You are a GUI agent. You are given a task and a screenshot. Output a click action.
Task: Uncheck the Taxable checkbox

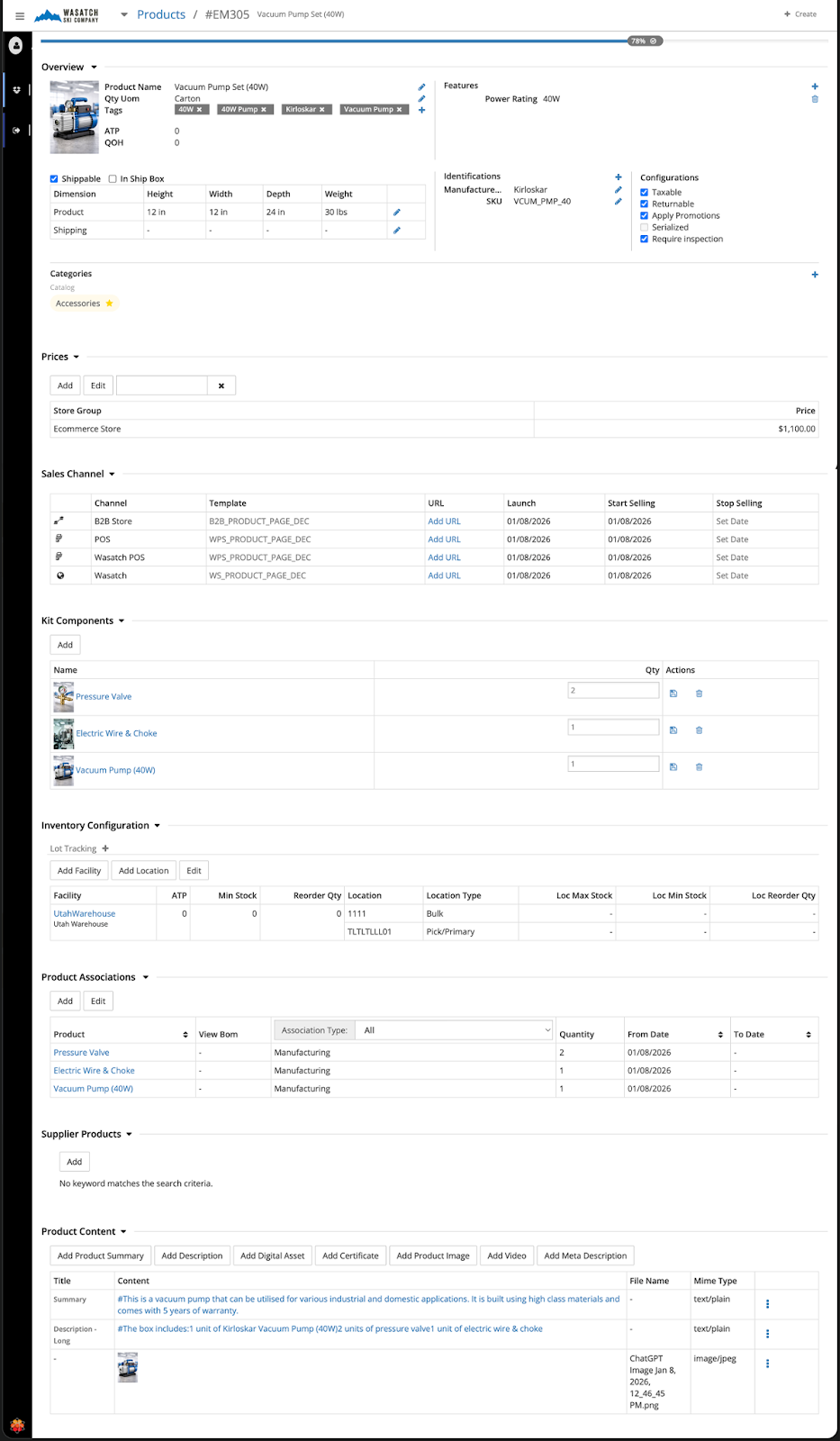click(x=644, y=193)
